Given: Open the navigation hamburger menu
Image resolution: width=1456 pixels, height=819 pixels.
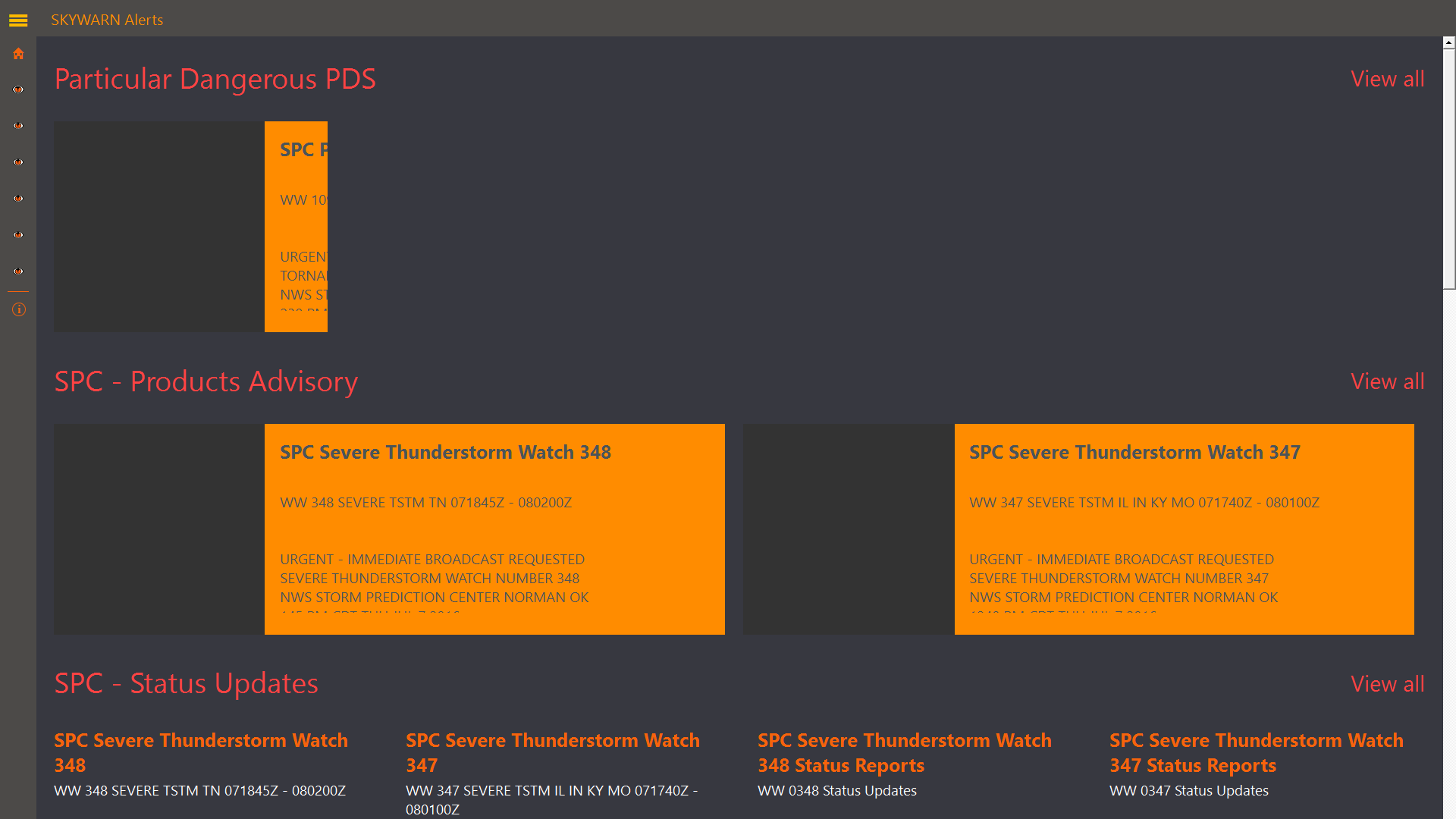Looking at the screenshot, I should [x=17, y=20].
